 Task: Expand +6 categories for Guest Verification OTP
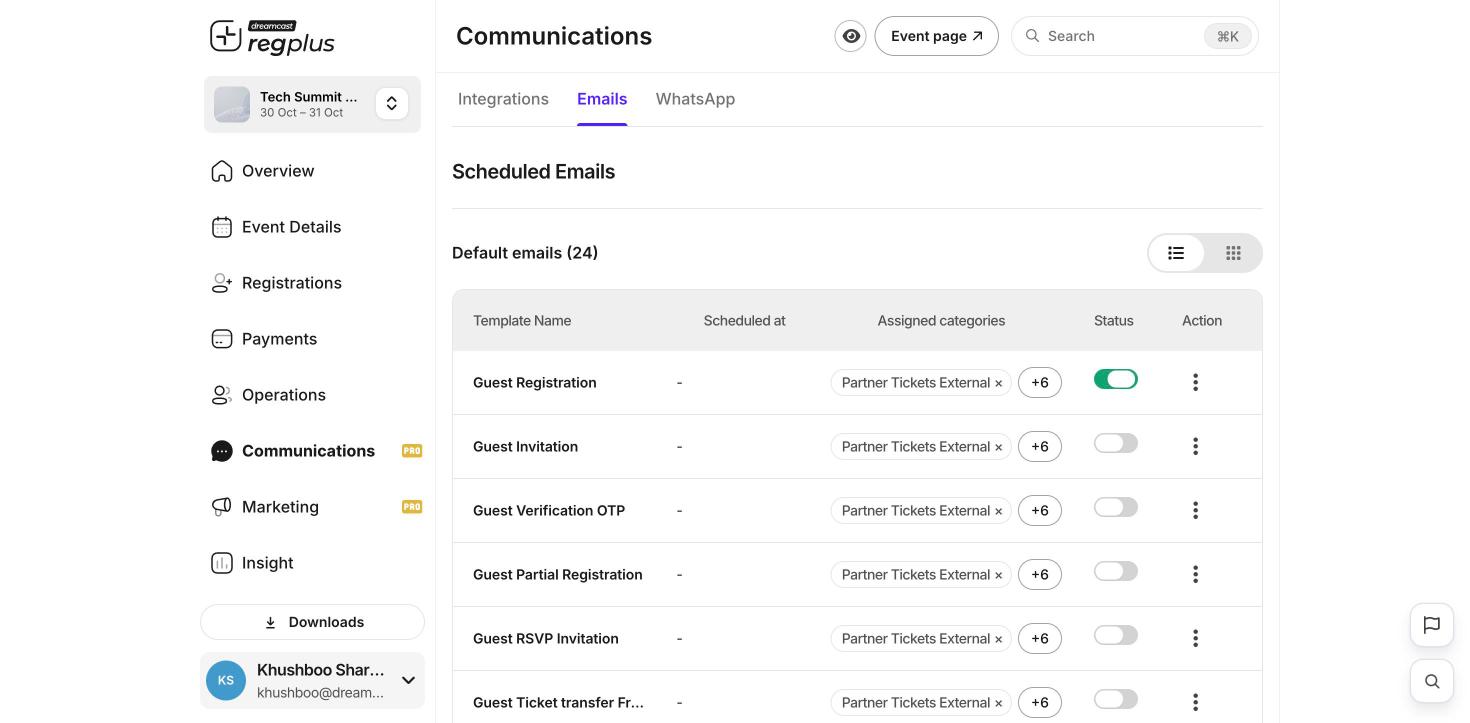1040,510
